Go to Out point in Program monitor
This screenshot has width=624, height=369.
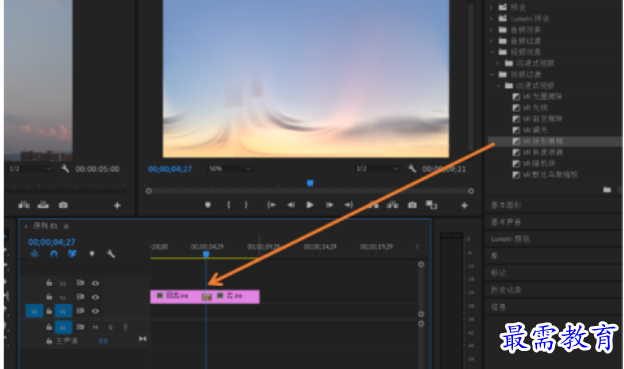(349, 205)
